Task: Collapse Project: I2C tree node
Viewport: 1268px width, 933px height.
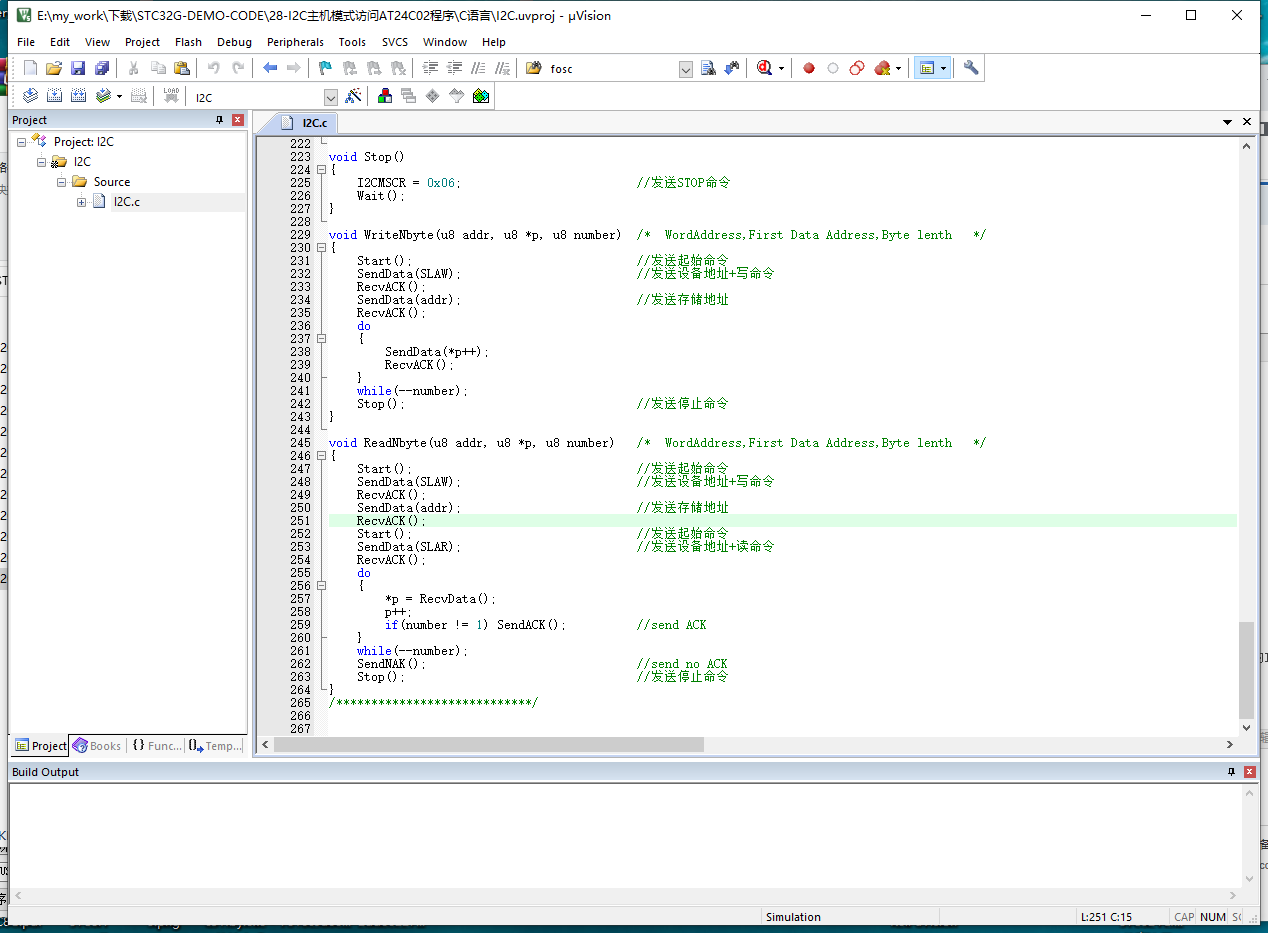Action: [x=21, y=142]
